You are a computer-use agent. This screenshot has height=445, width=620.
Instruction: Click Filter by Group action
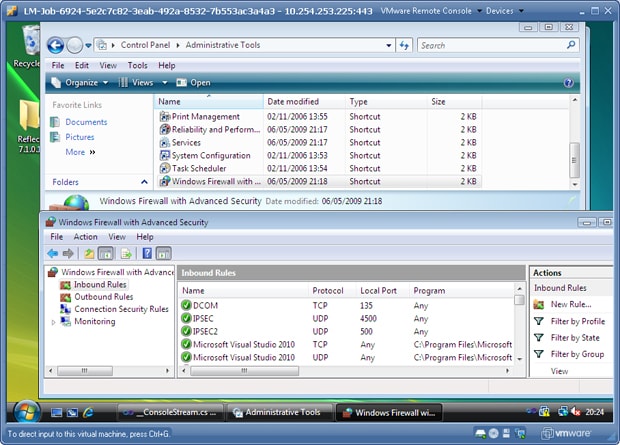click(x=577, y=354)
